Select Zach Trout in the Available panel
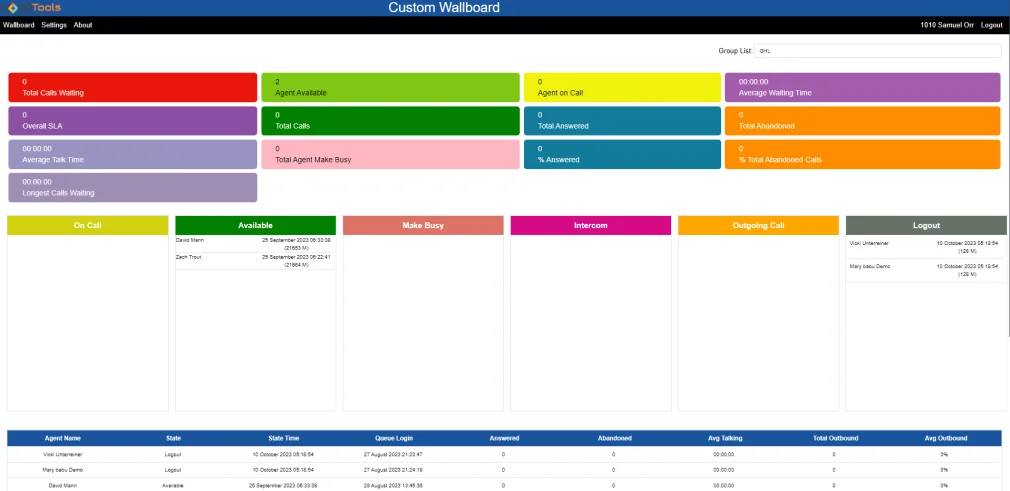This screenshot has height=491, width=1010. (x=189, y=256)
